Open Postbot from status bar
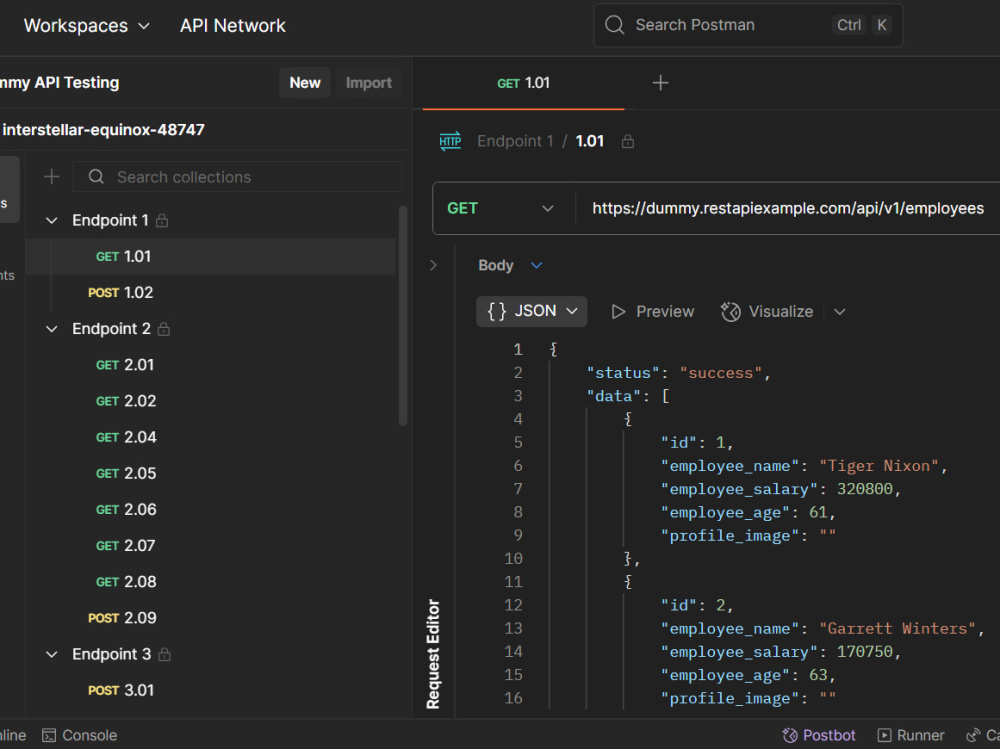Image resolution: width=1000 pixels, height=749 pixels. coord(819,736)
